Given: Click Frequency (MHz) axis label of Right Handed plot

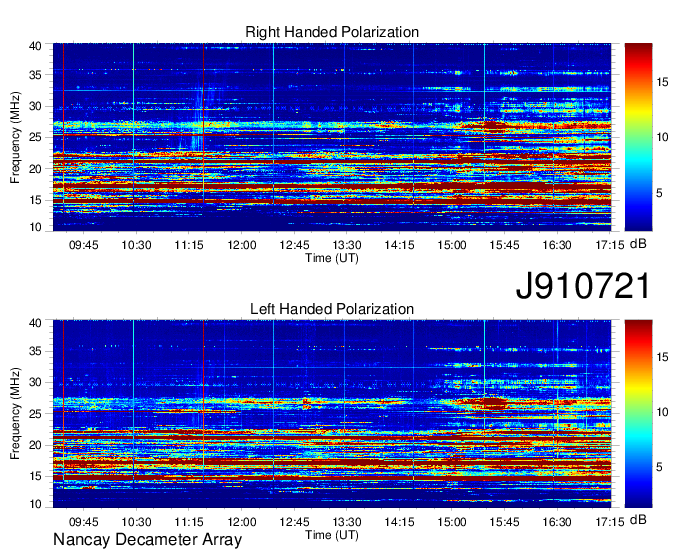Looking at the screenshot, I should (15, 137).
